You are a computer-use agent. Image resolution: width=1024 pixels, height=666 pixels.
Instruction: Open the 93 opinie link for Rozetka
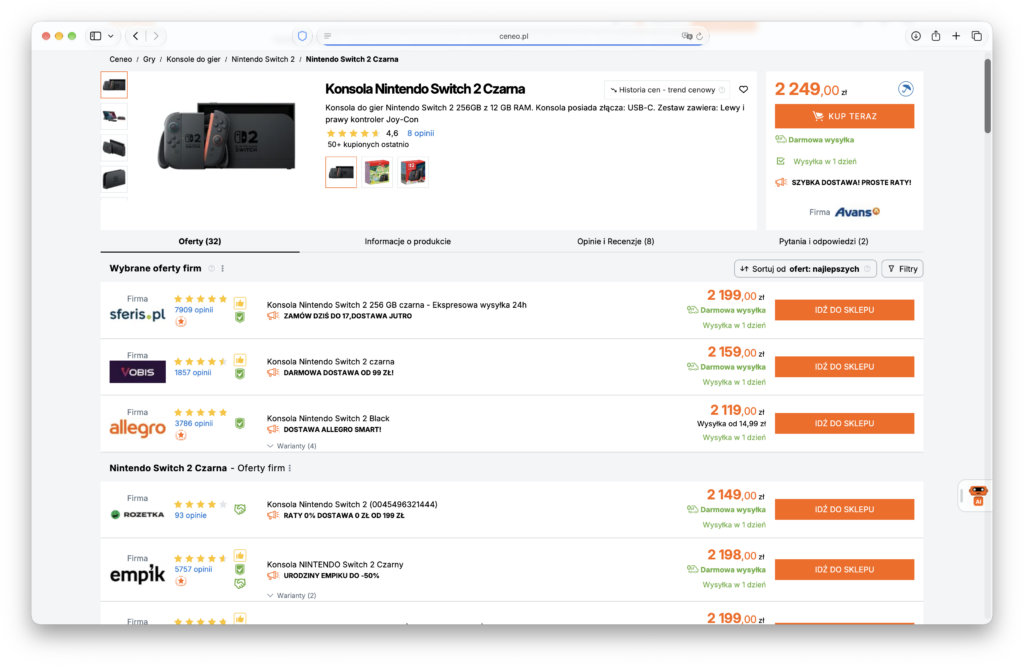point(190,516)
